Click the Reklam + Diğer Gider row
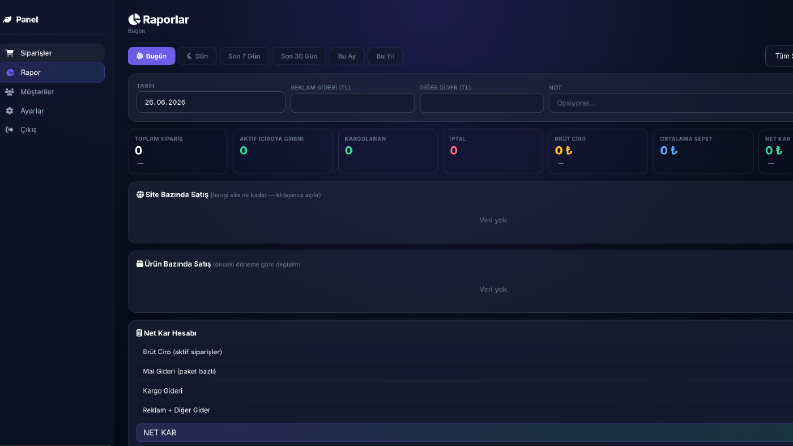Viewport: 793px width, 446px height. coord(464,410)
